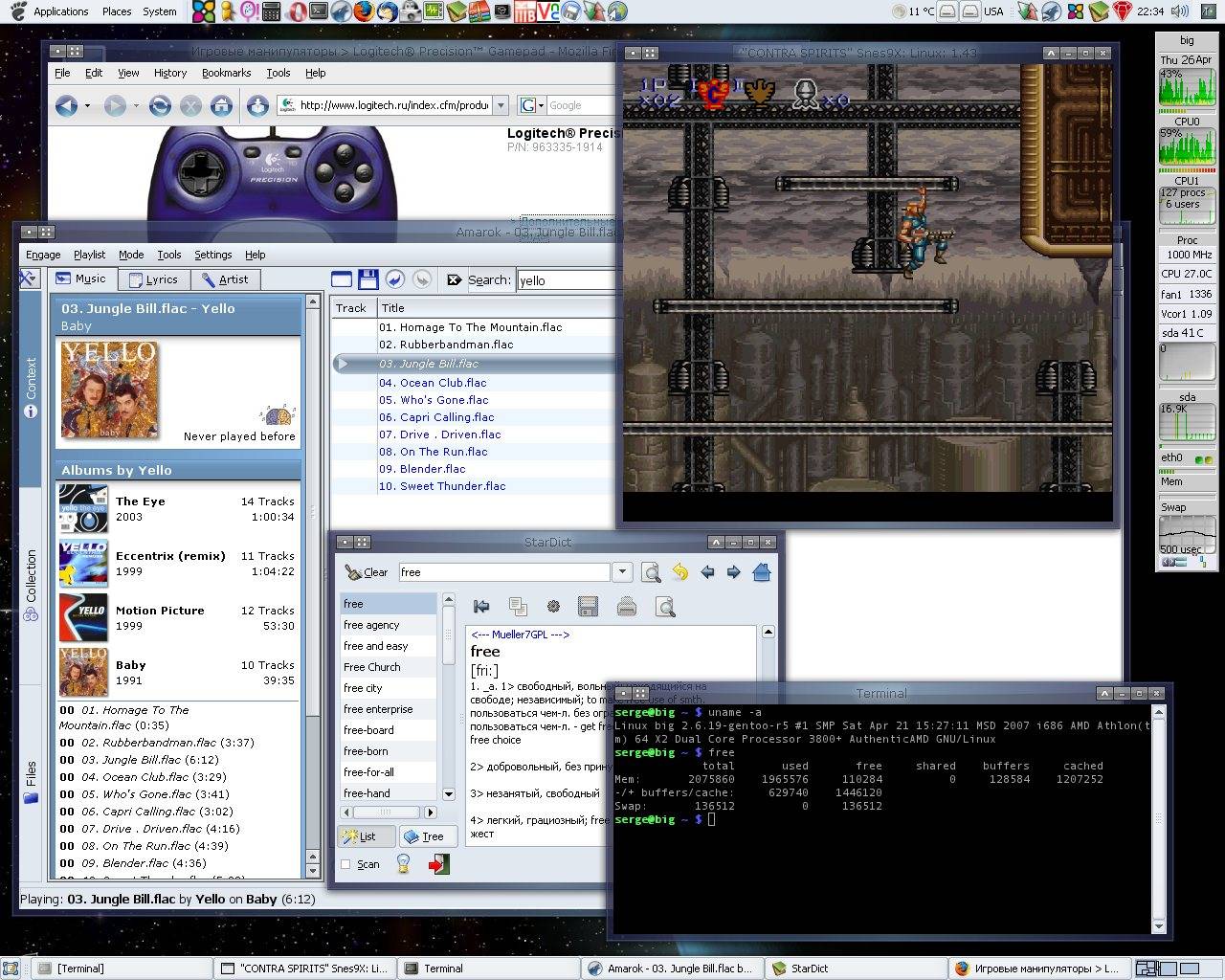
Task: Click the Opera launcher in top panel
Action: tap(296, 11)
